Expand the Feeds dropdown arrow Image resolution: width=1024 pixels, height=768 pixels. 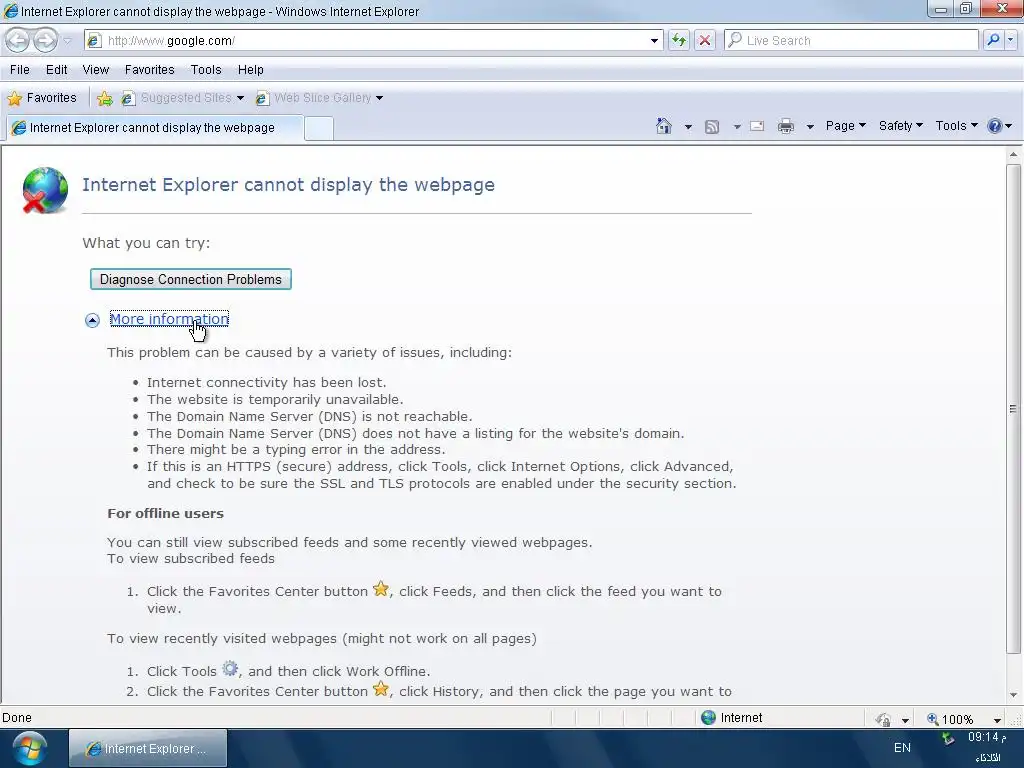[737, 127]
